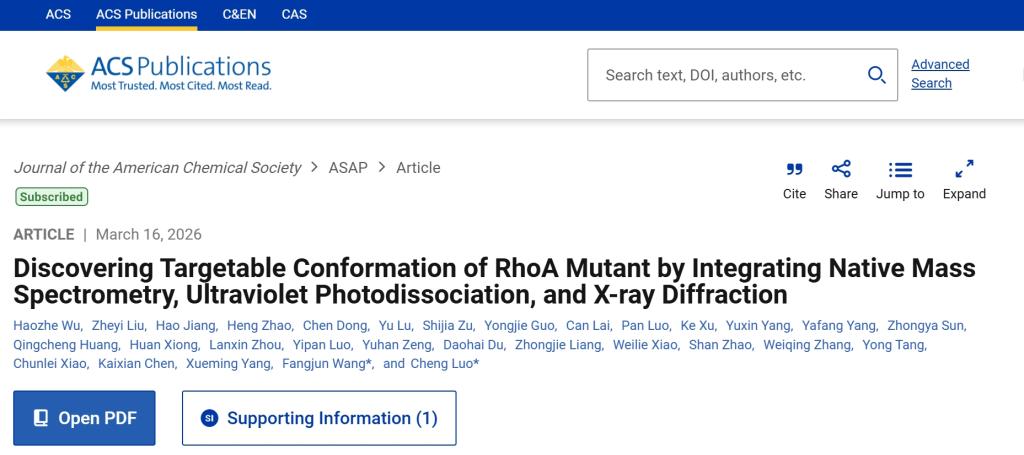1024x455 pixels.
Task: Switch to the C&EN tab
Action: pyautogui.click(x=239, y=14)
